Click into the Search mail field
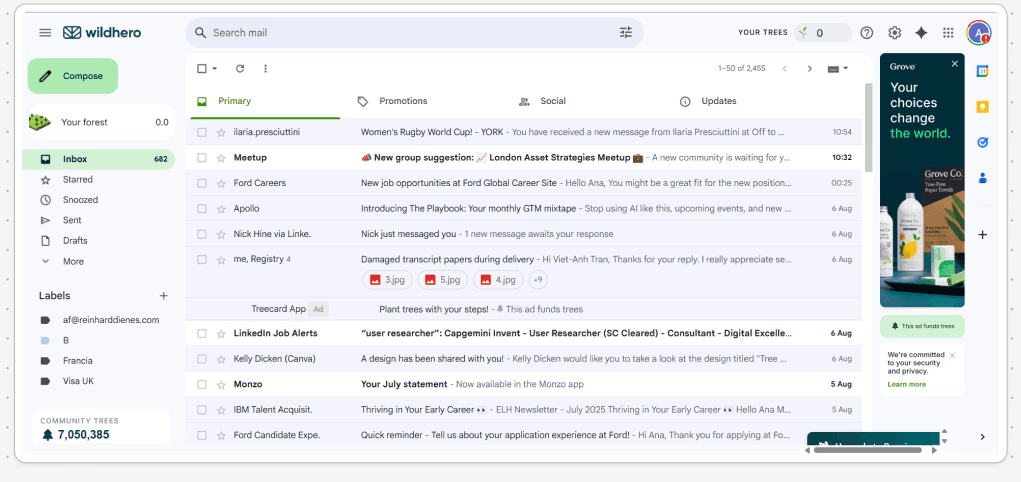 [414, 33]
